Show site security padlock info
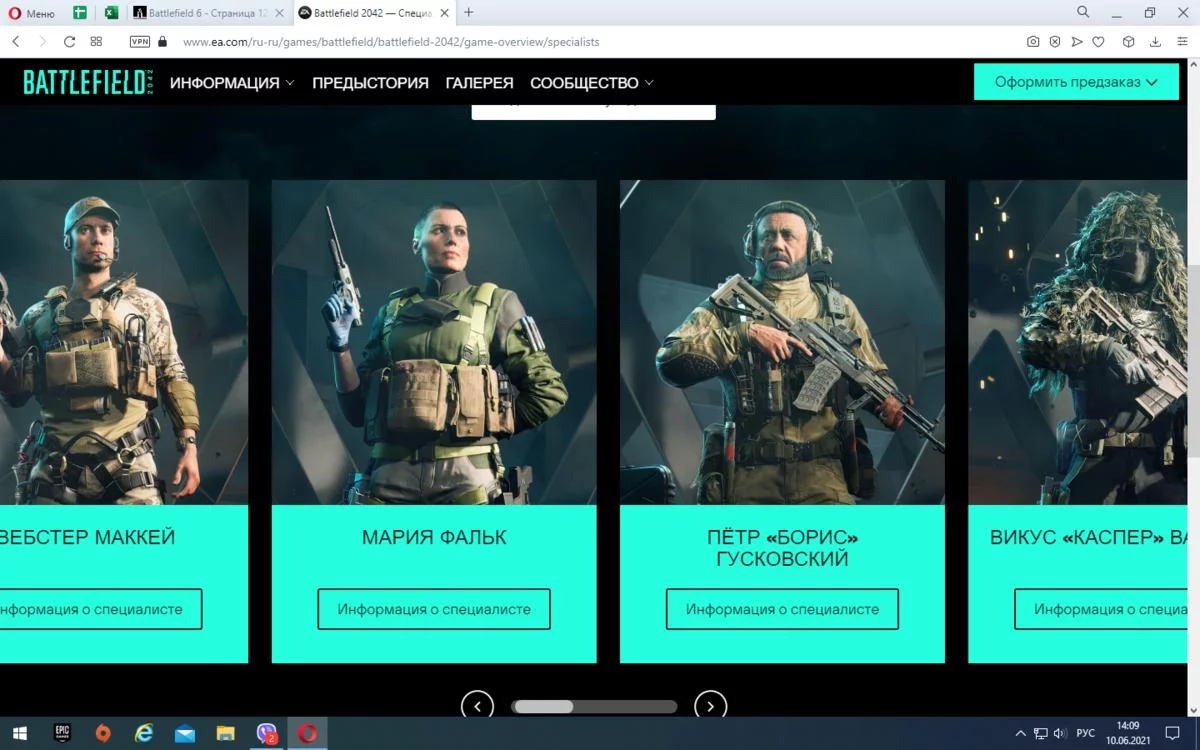This screenshot has height=750, width=1200. point(163,42)
